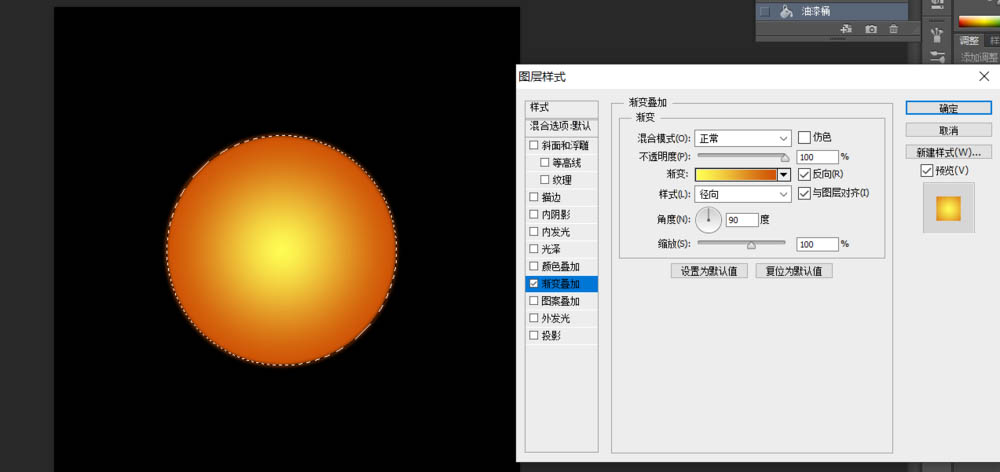Image resolution: width=1000 pixels, height=472 pixels.
Task: Enable the 纹理 checkbox
Action: click(545, 180)
